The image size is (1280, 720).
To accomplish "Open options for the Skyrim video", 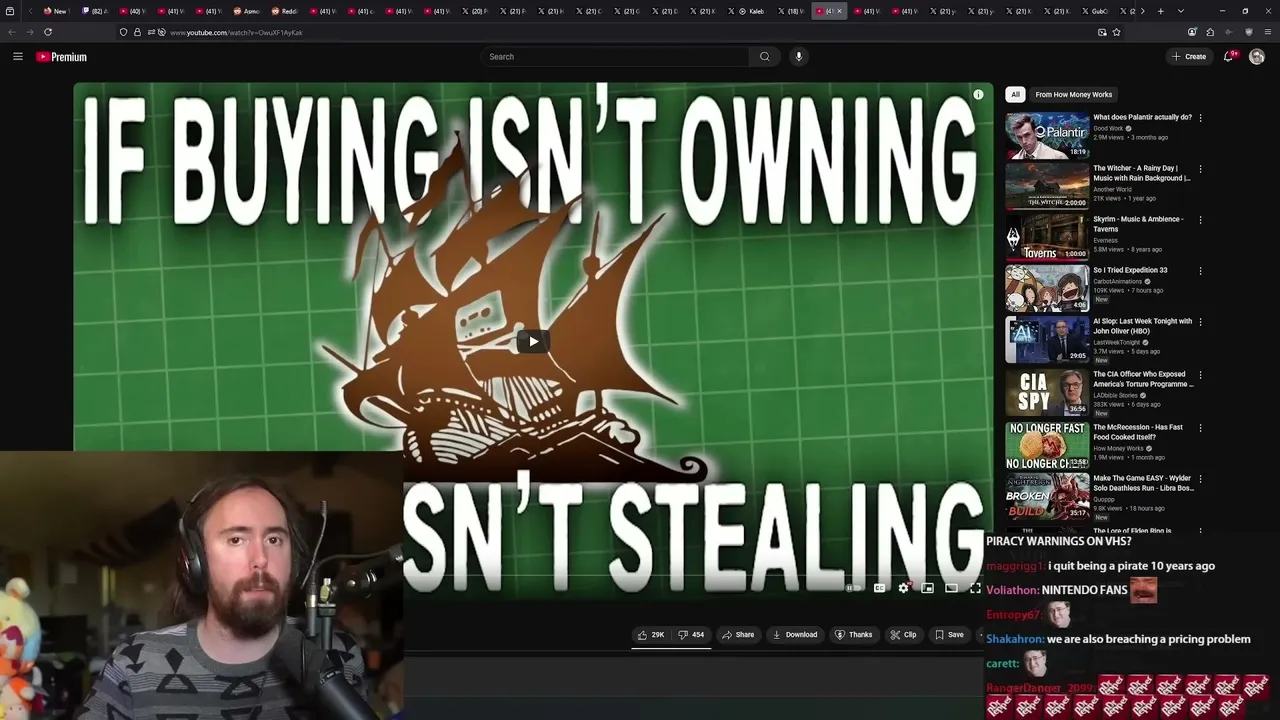I will 1200,220.
